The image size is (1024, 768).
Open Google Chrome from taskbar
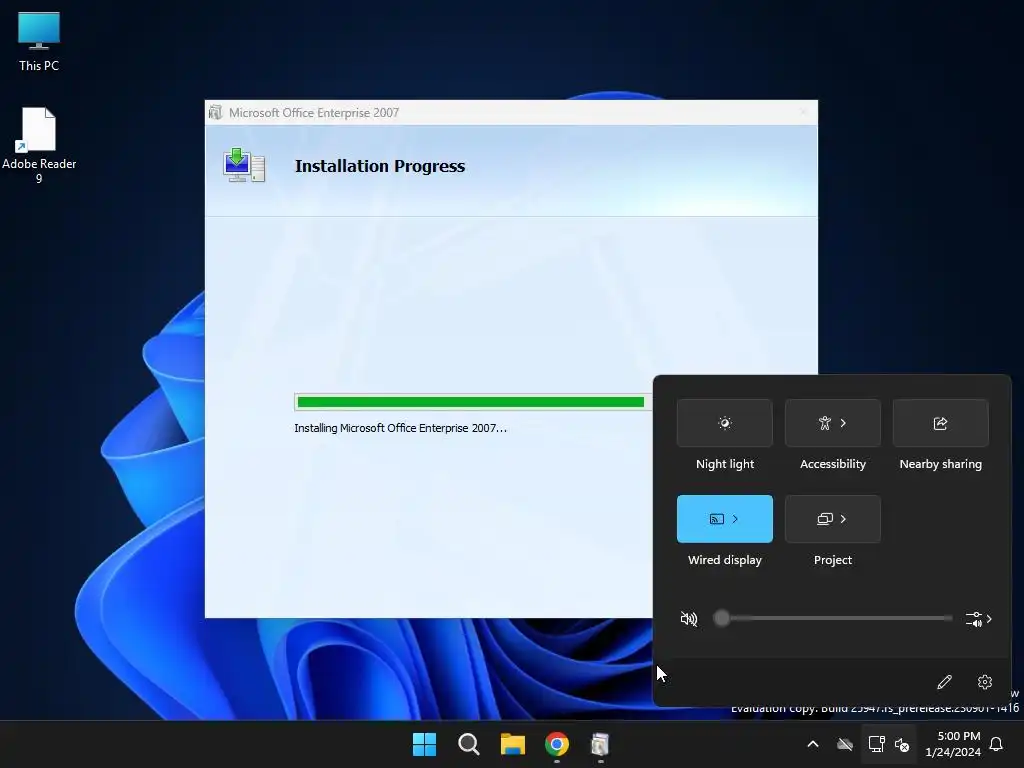556,744
